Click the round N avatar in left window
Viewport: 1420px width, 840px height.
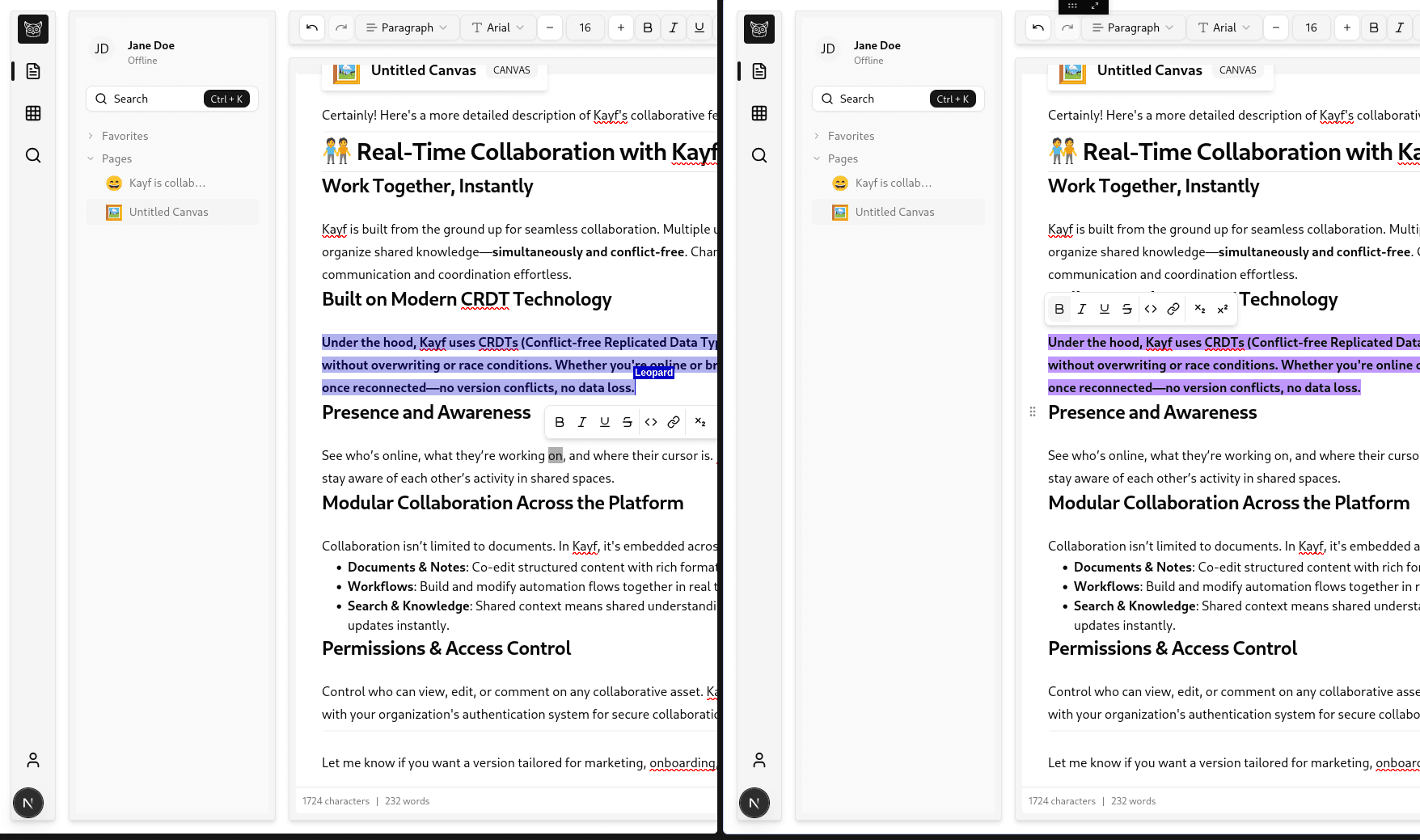click(28, 803)
